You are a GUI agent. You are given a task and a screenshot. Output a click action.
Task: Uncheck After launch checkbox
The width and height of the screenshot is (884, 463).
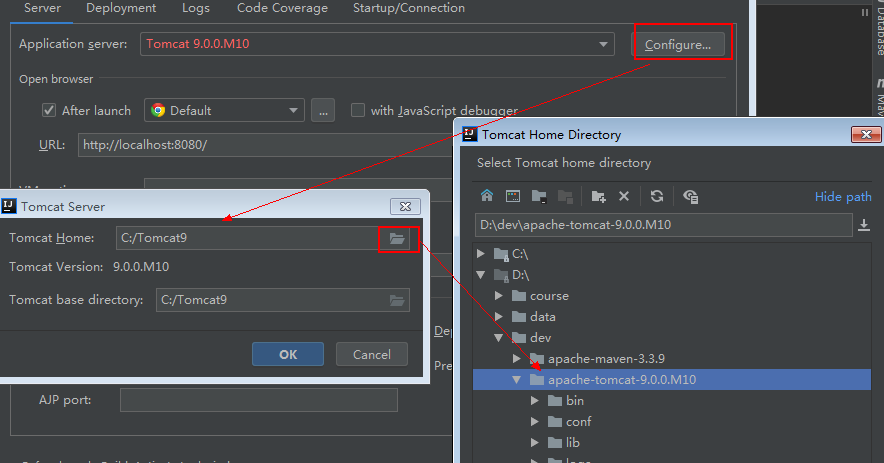pyautogui.click(x=49, y=110)
